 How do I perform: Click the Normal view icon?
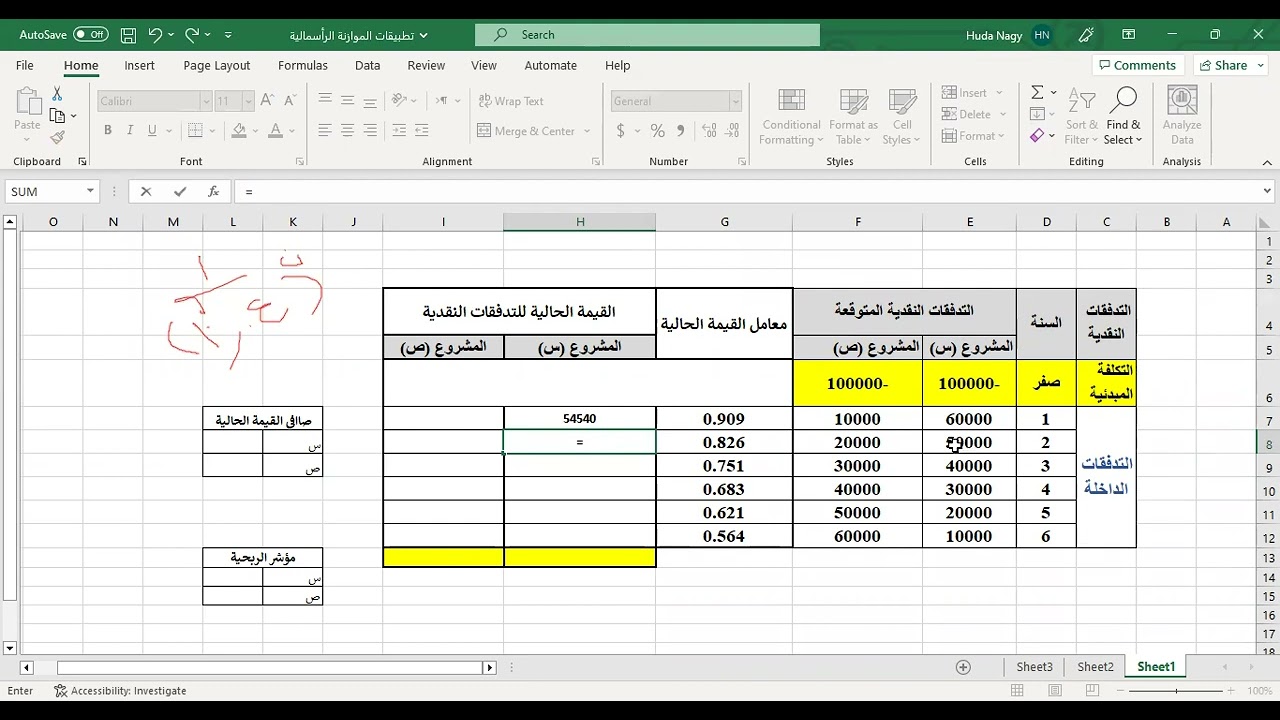click(x=1017, y=691)
